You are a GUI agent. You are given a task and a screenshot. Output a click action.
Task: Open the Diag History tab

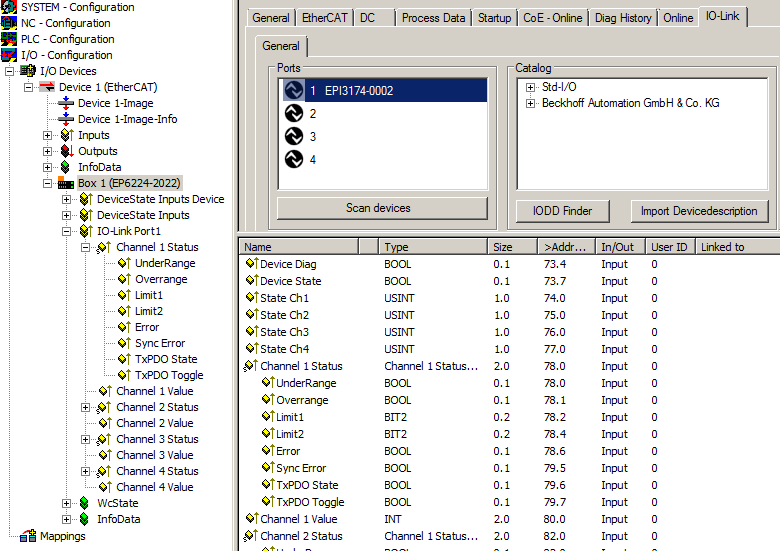click(x=623, y=18)
